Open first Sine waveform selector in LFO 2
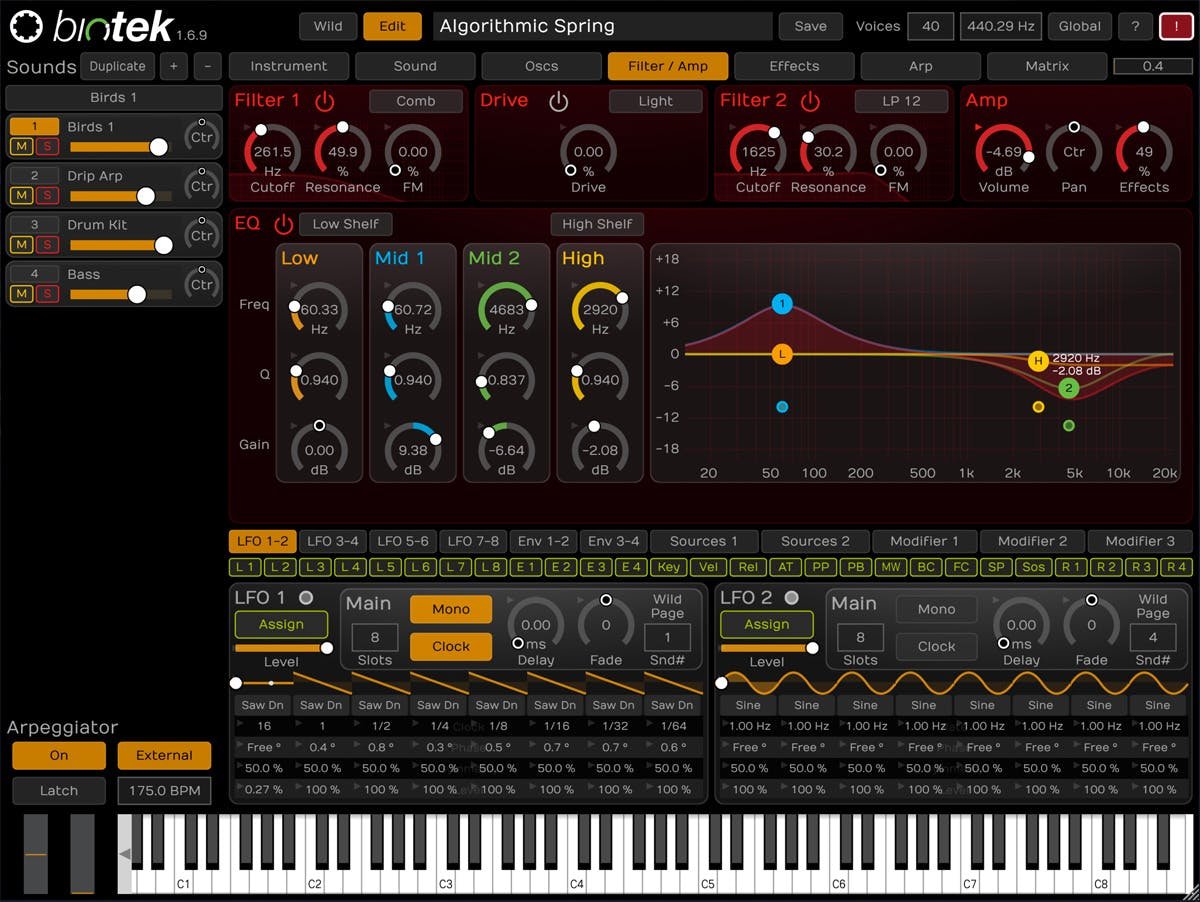 (x=748, y=705)
